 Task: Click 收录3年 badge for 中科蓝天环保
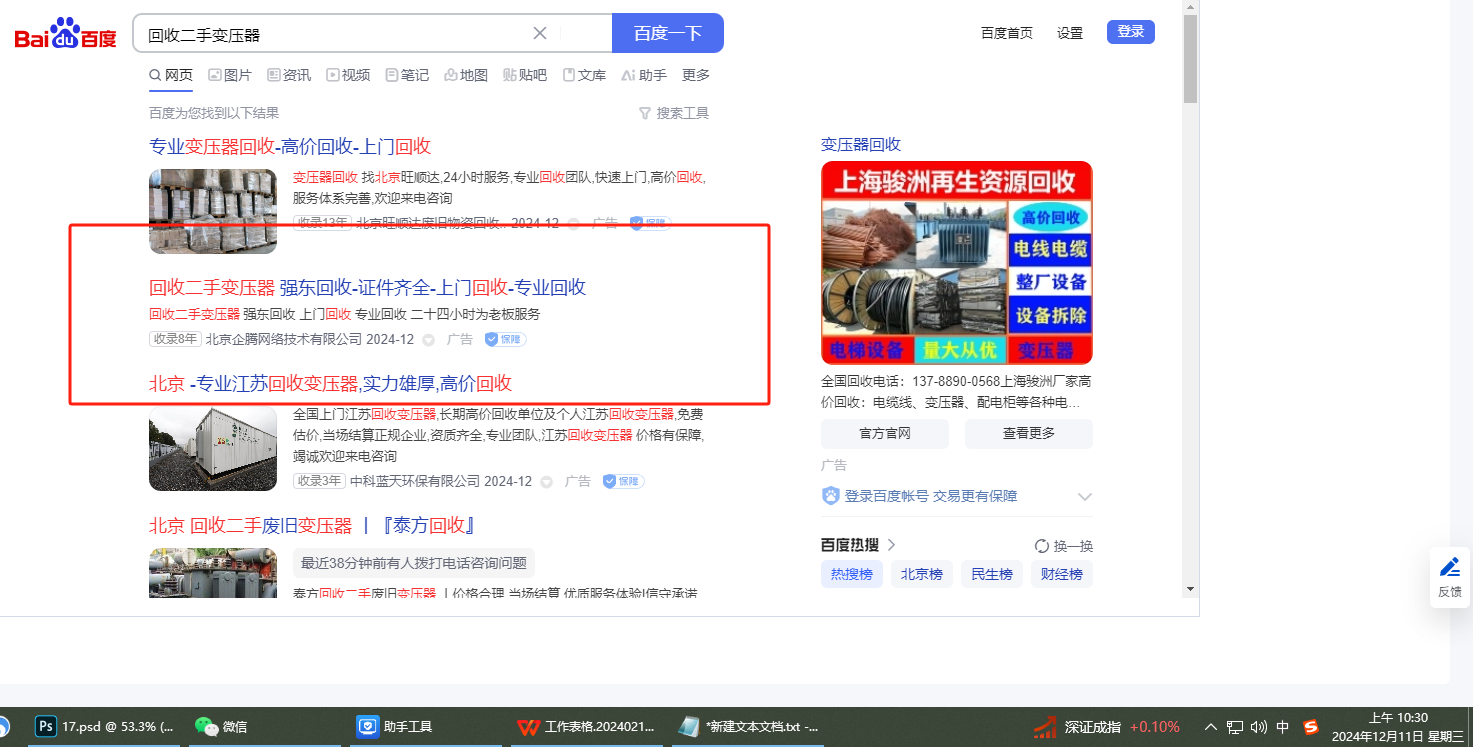click(x=319, y=481)
